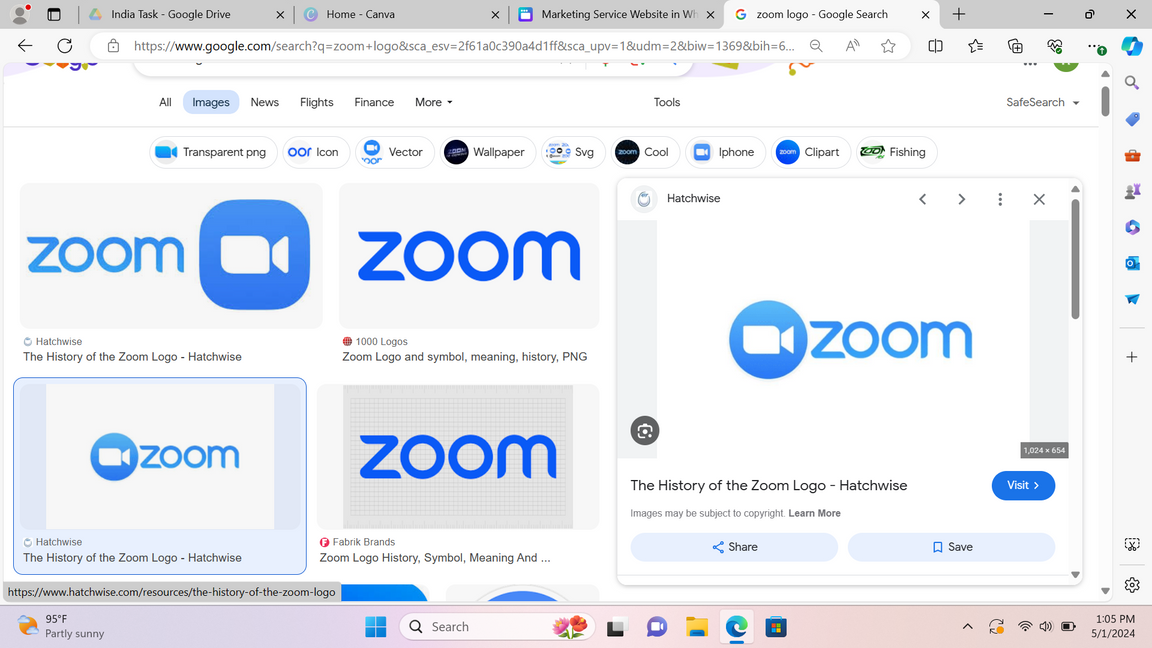1152x648 pixels.
Task: Open the sidebar search icon
Action: click(1132, 82)
